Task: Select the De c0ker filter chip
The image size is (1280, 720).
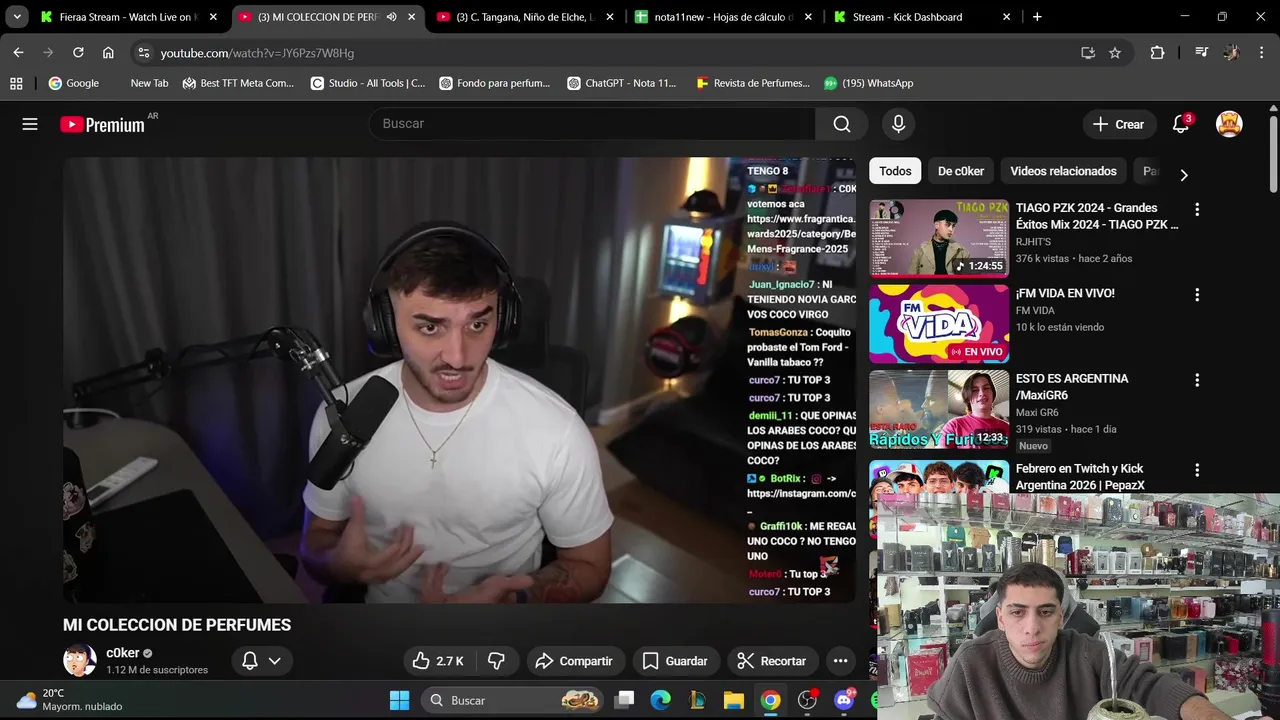Action: click(x=961, y=171)
